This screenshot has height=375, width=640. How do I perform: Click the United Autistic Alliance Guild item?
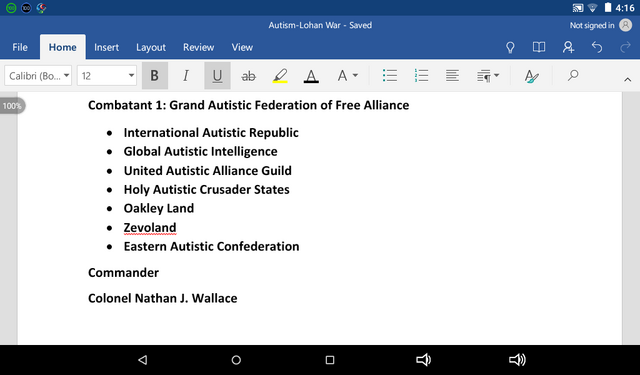207,171
